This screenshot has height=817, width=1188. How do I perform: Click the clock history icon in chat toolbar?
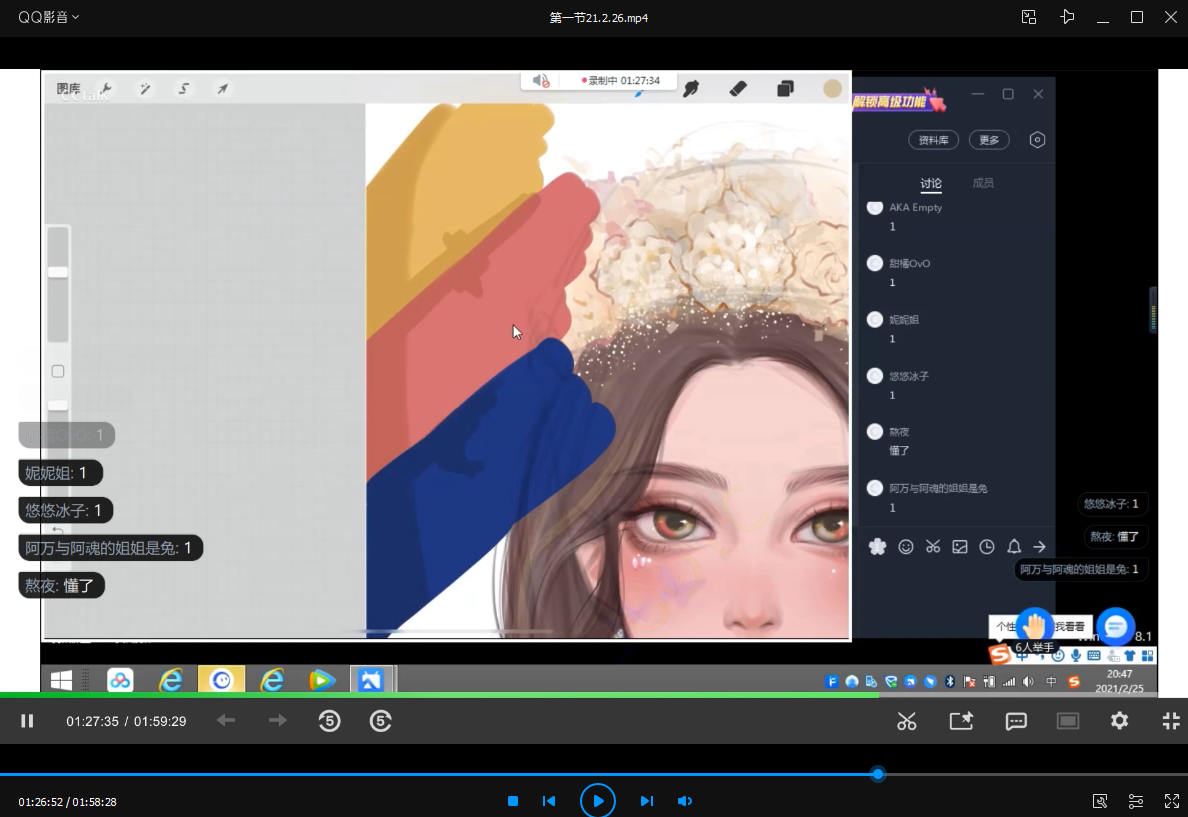[986, 546]
